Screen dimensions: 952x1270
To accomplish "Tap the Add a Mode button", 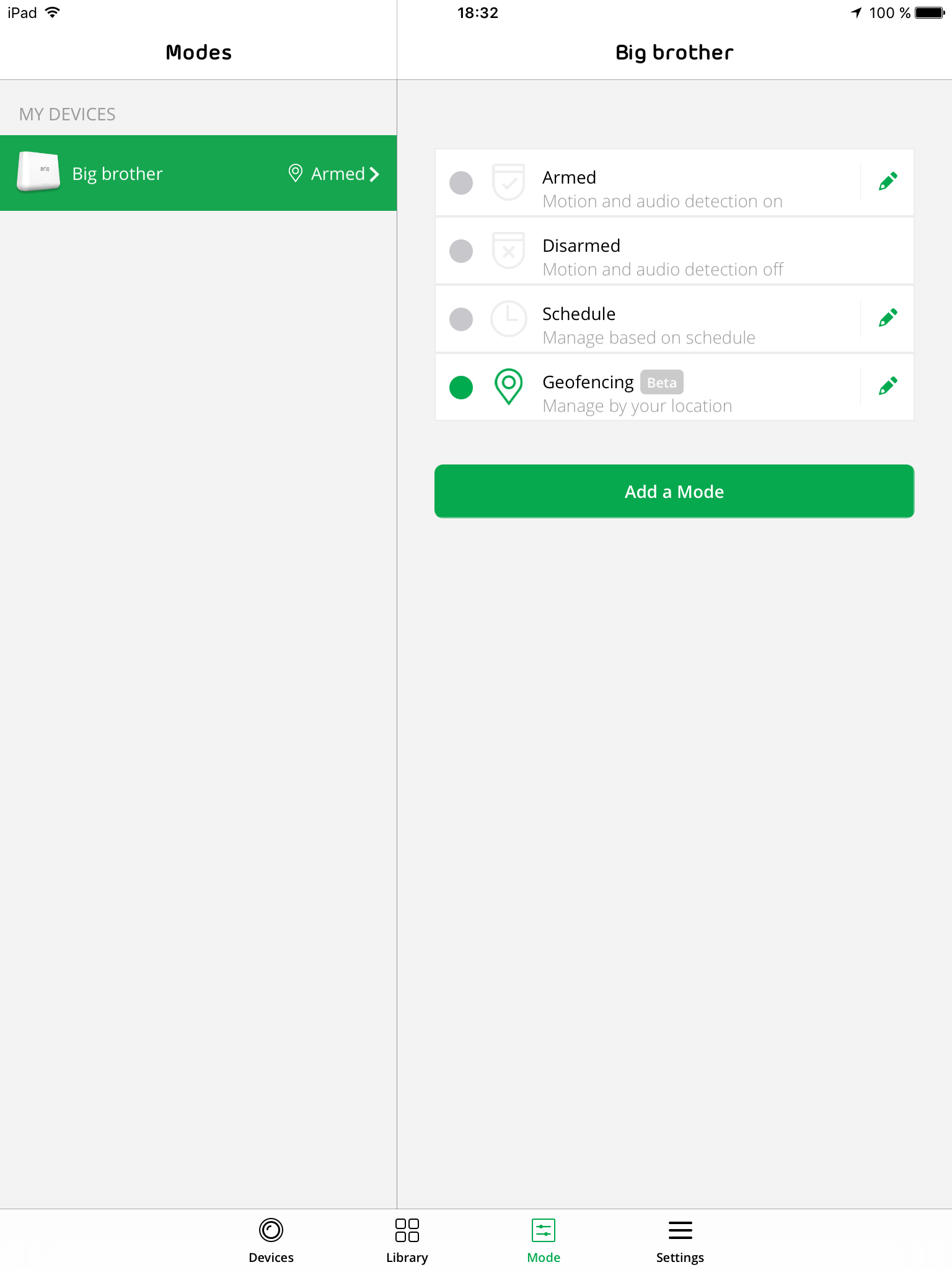I will tap(674, 491).
